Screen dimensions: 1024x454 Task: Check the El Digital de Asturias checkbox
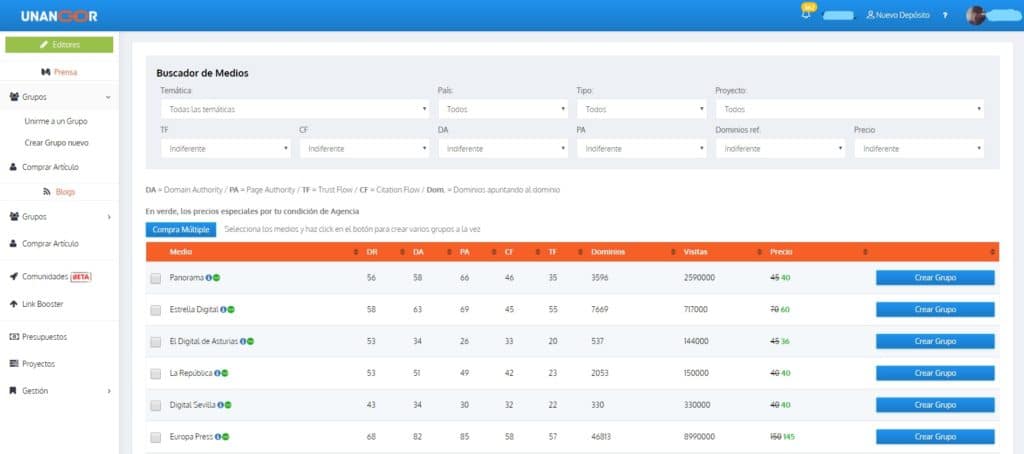click(155, 342)
